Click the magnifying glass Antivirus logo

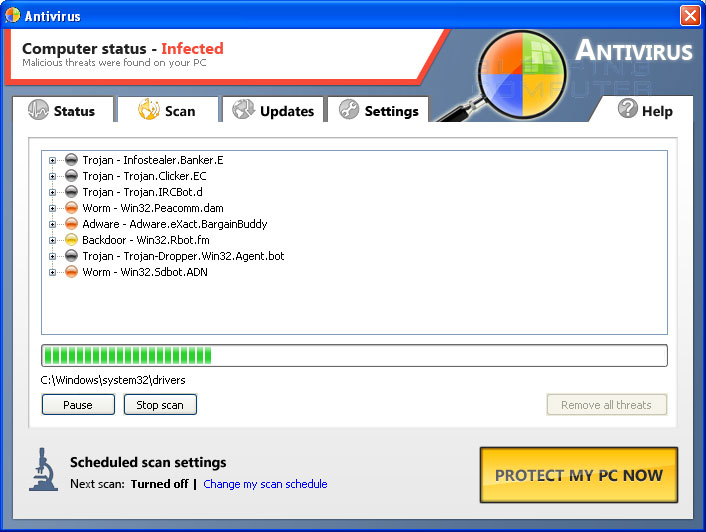(x=521, y=75)
